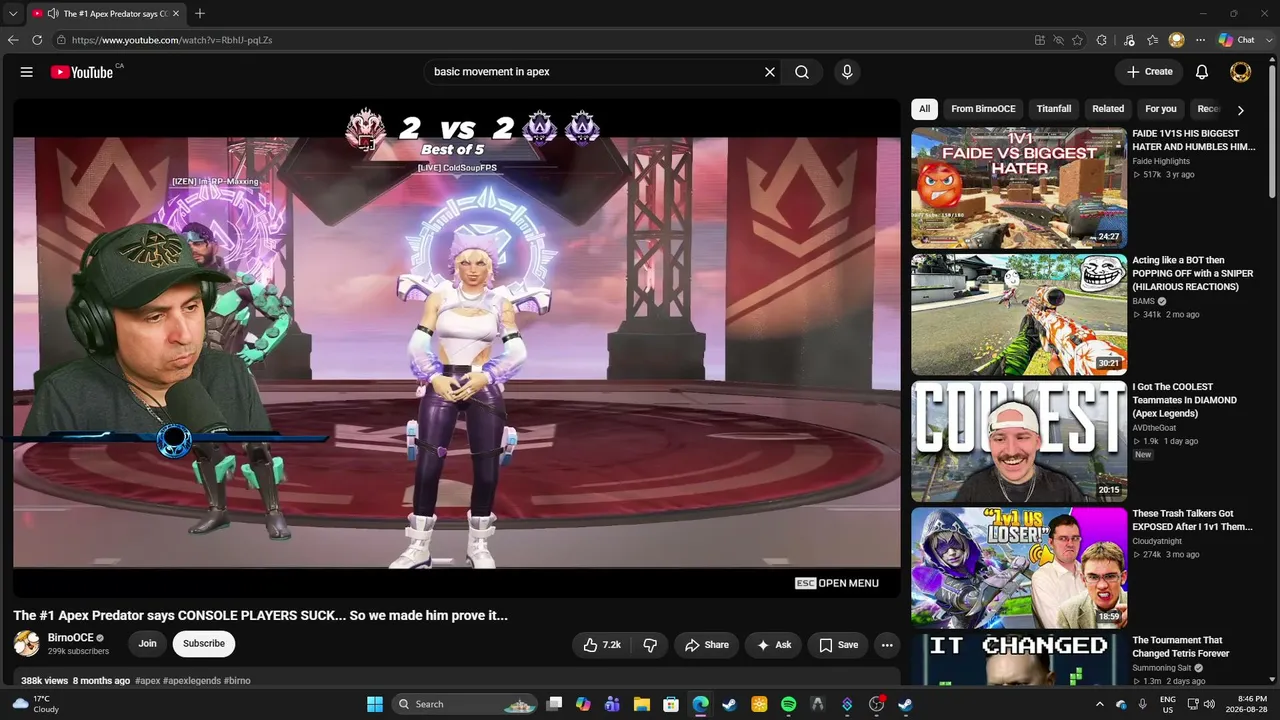1280x720 pixels.
Task: Click the #apexlegends hashtag
Action: [192, 681]
